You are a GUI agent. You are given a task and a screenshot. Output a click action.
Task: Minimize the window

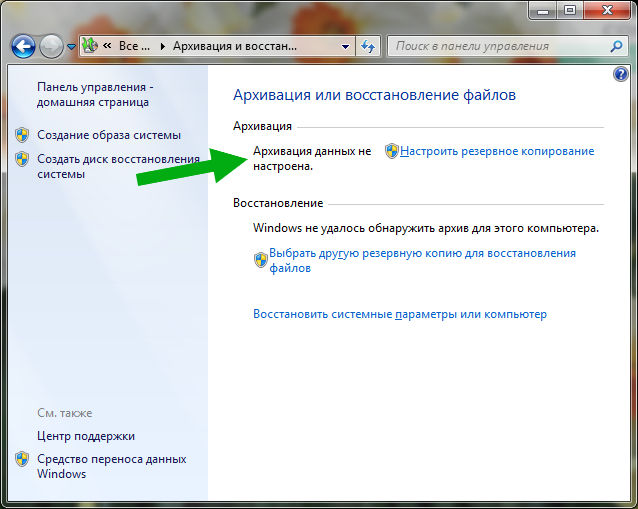(542, 10)
